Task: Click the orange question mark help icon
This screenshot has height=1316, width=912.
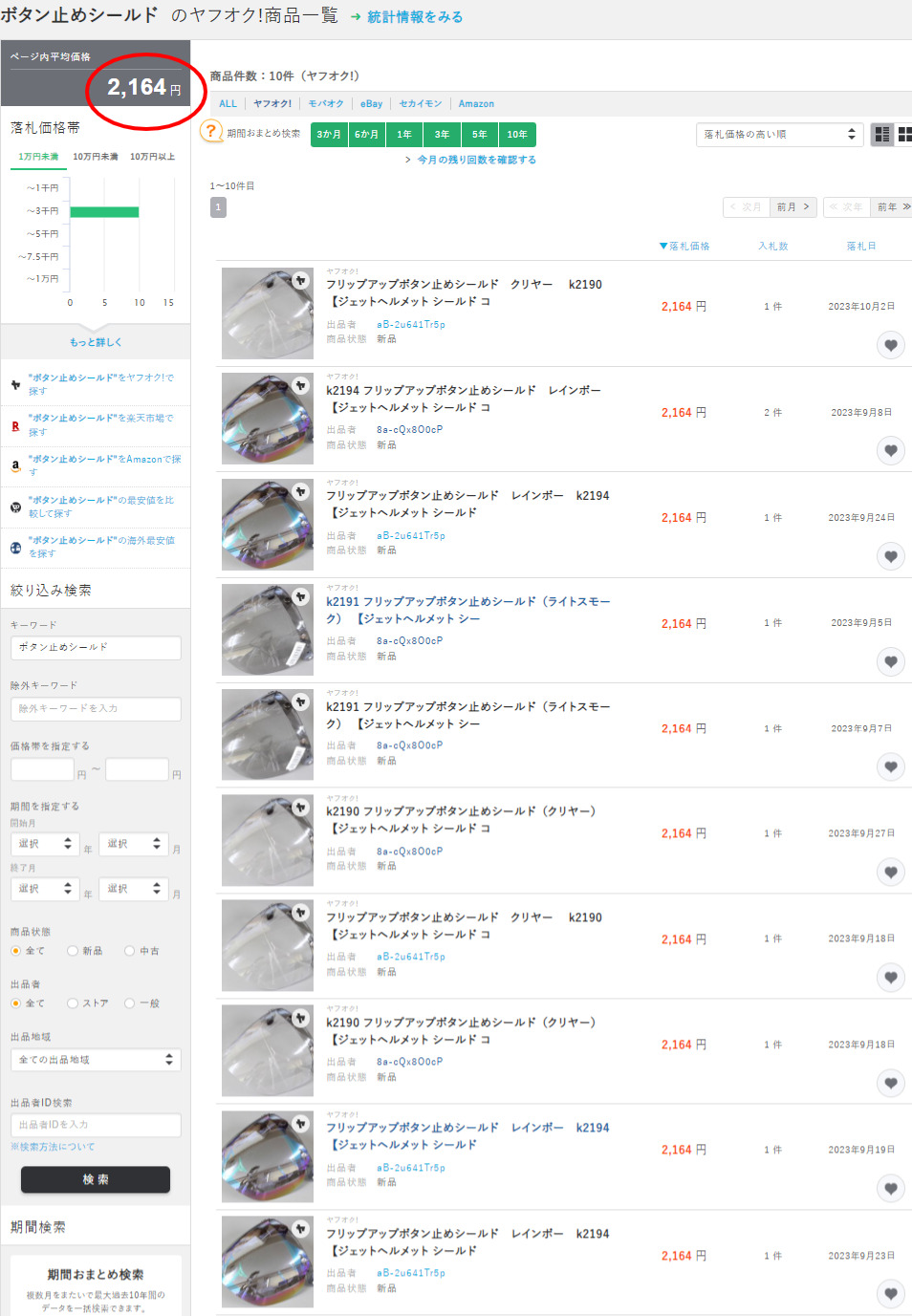Action: click(x=211, y=132)
